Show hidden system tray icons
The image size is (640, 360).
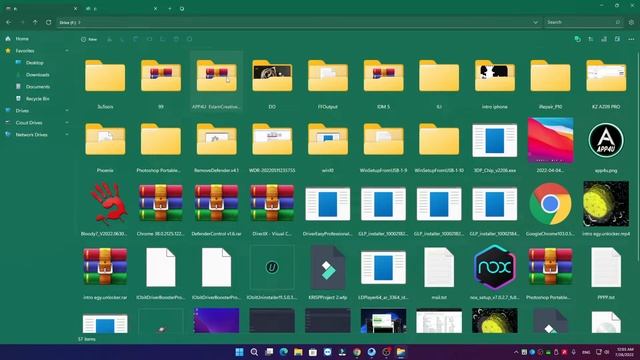[x=516, y=352]
